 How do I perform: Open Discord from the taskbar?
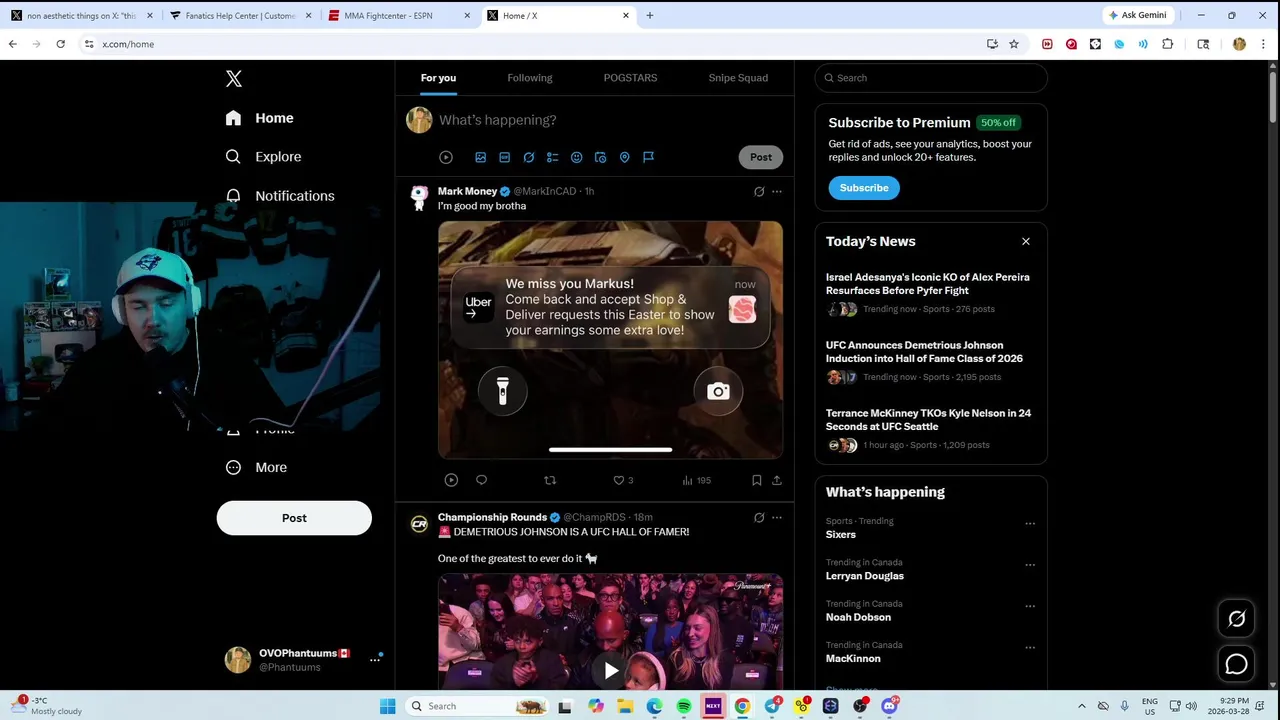pyautogui.click(x=889, y=706)
